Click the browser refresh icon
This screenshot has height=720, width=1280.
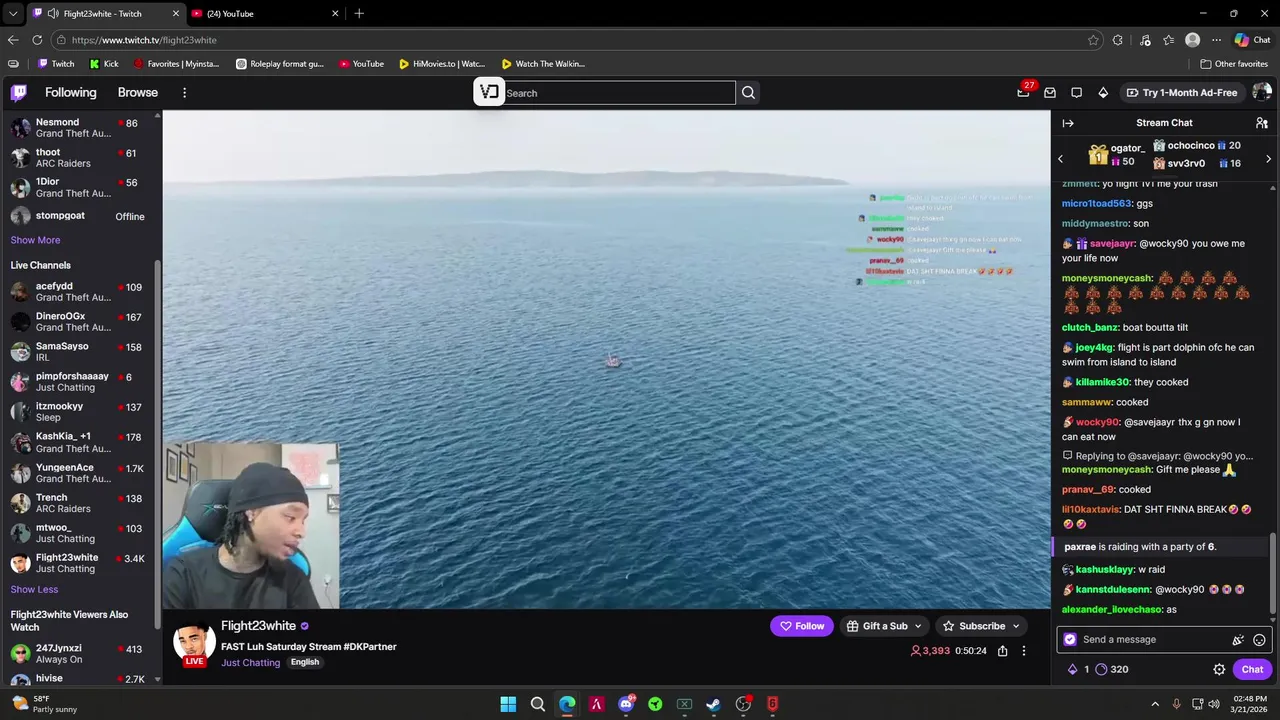coord(37,40)
